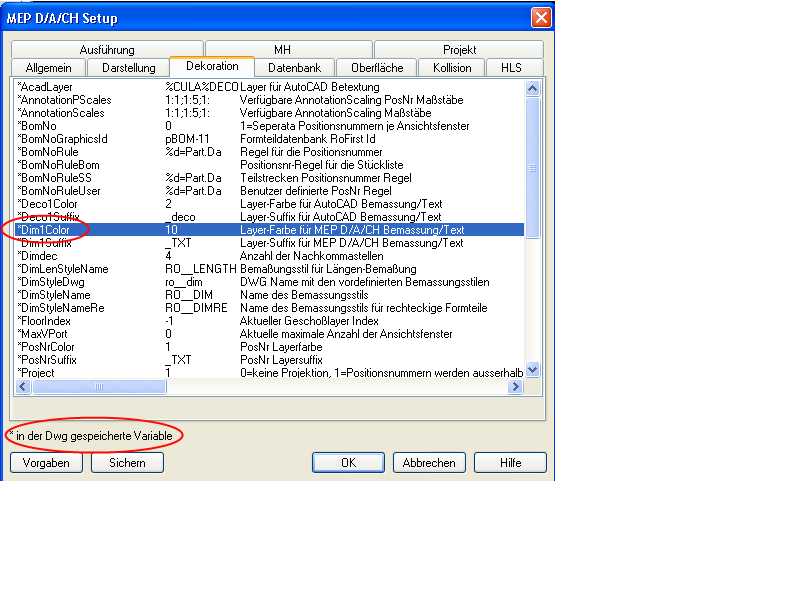Click the ro__dim value
This screenshot has width=800, height=600.
[x=184, y=282]
